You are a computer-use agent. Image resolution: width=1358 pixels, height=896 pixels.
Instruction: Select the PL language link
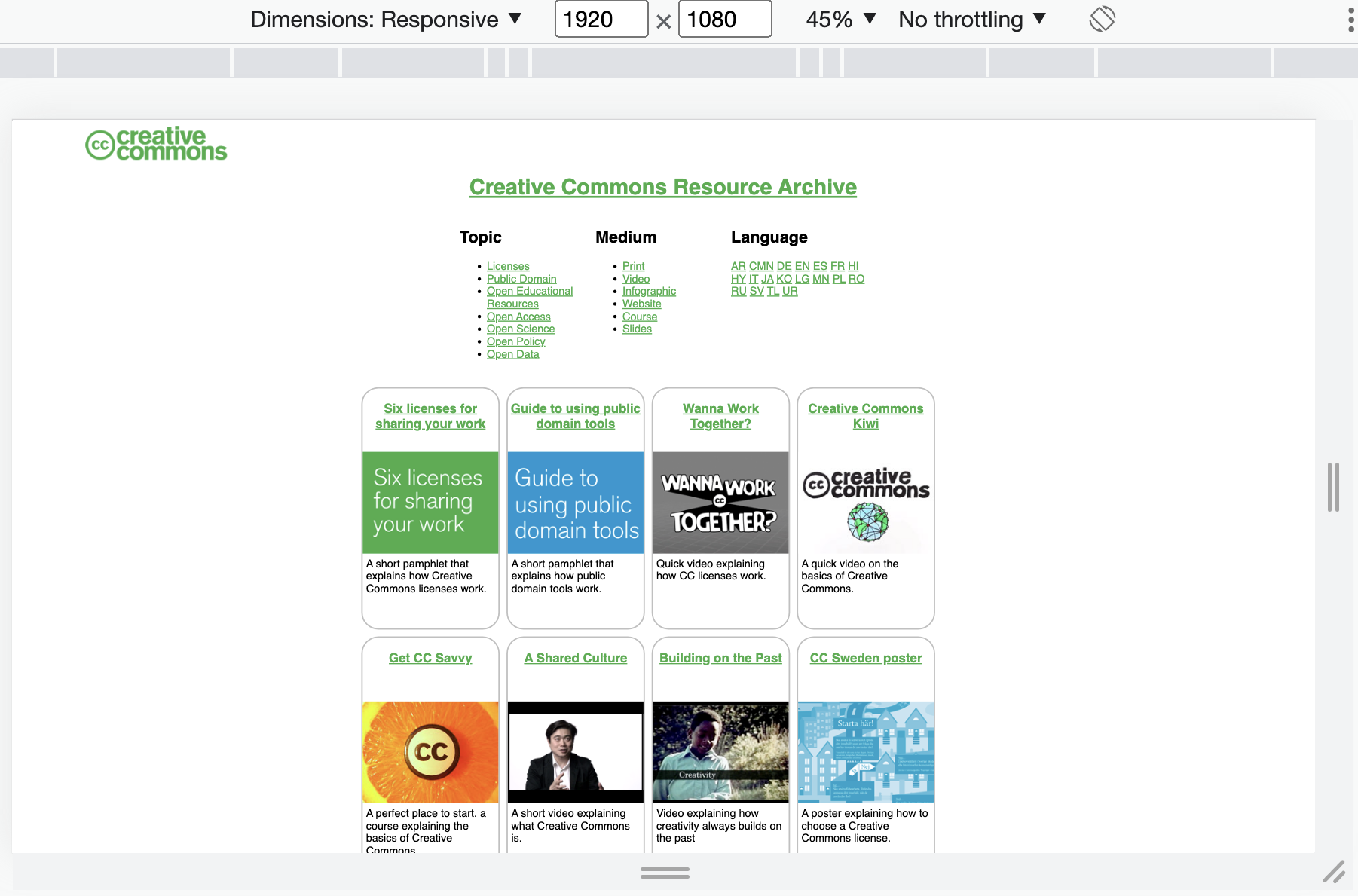[x=839, y=279]
